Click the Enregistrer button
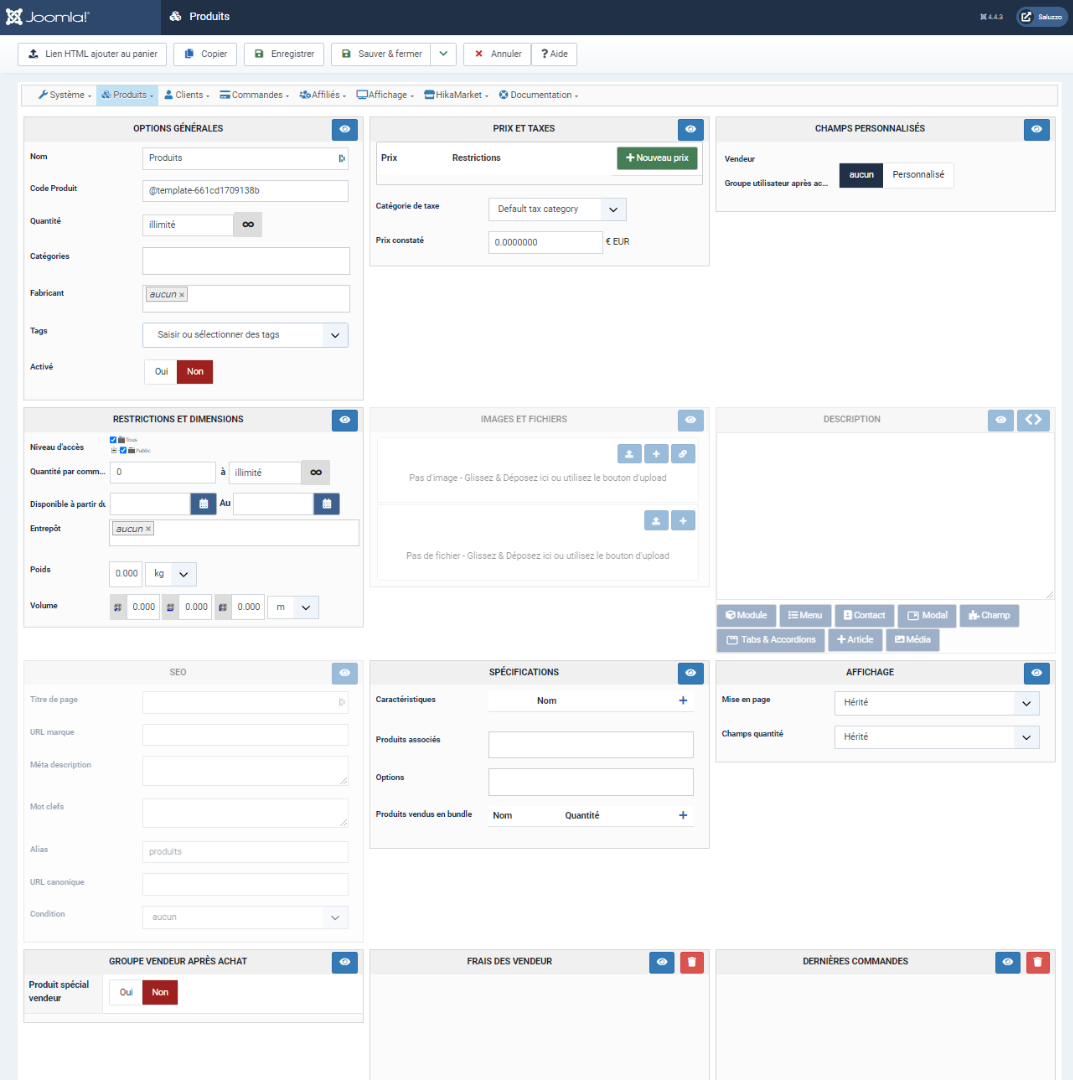Image resolution: width=1073 pixels, height=1080 pixels. [x=284, y=54]
